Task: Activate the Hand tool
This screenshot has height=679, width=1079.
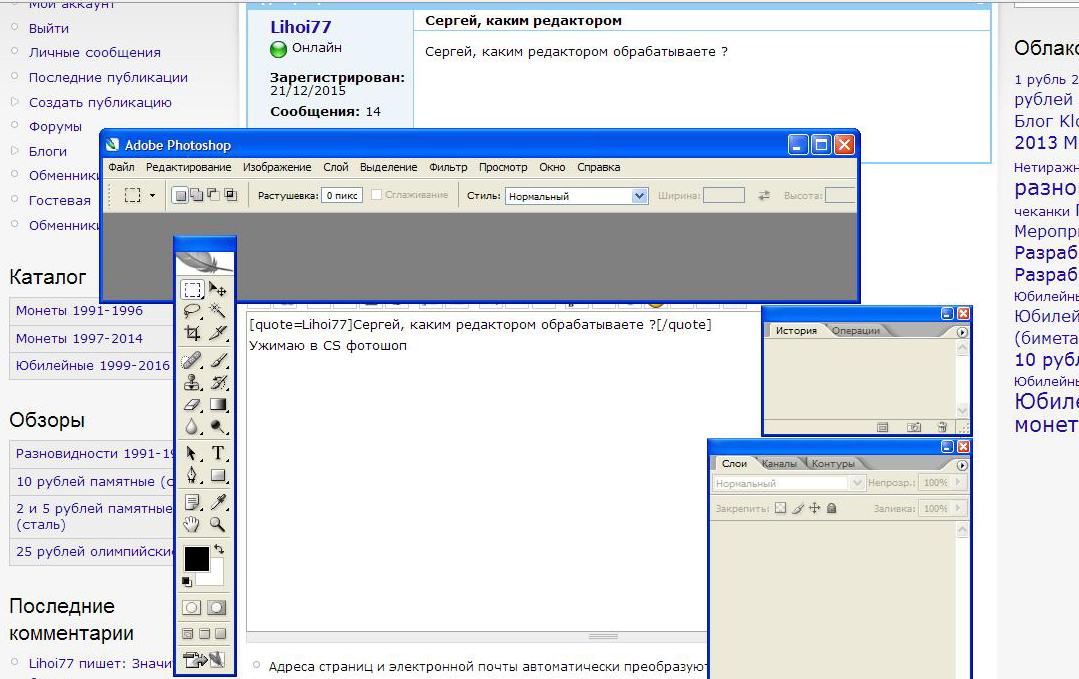Action: point(192,524)
